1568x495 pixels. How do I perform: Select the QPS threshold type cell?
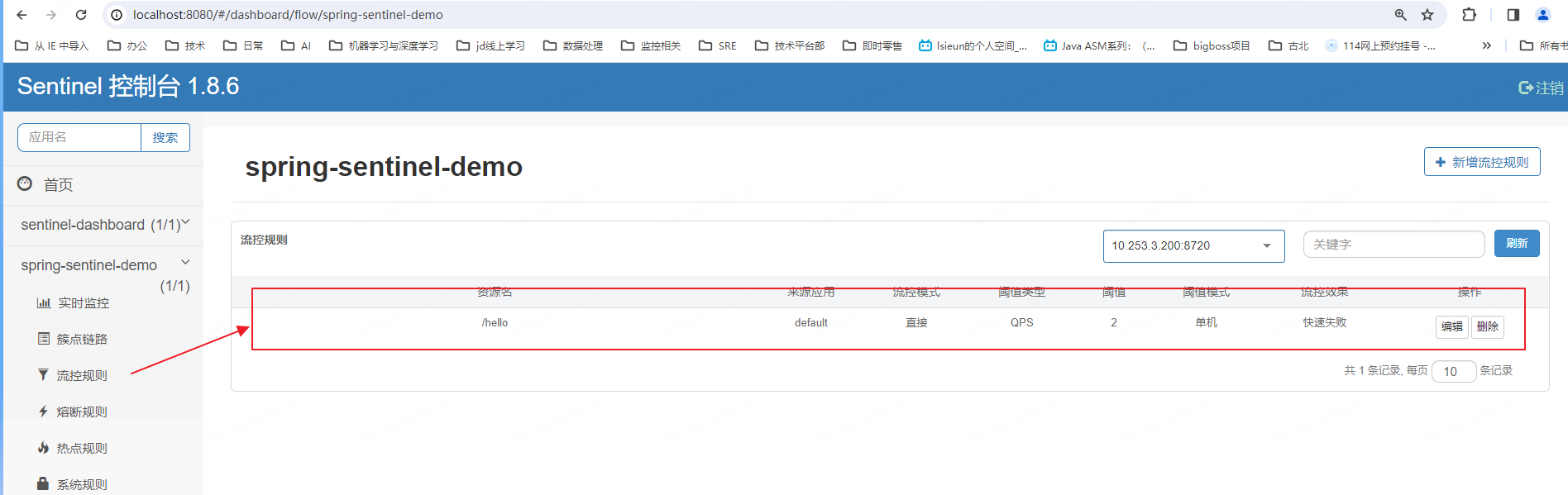(1021, 323)
